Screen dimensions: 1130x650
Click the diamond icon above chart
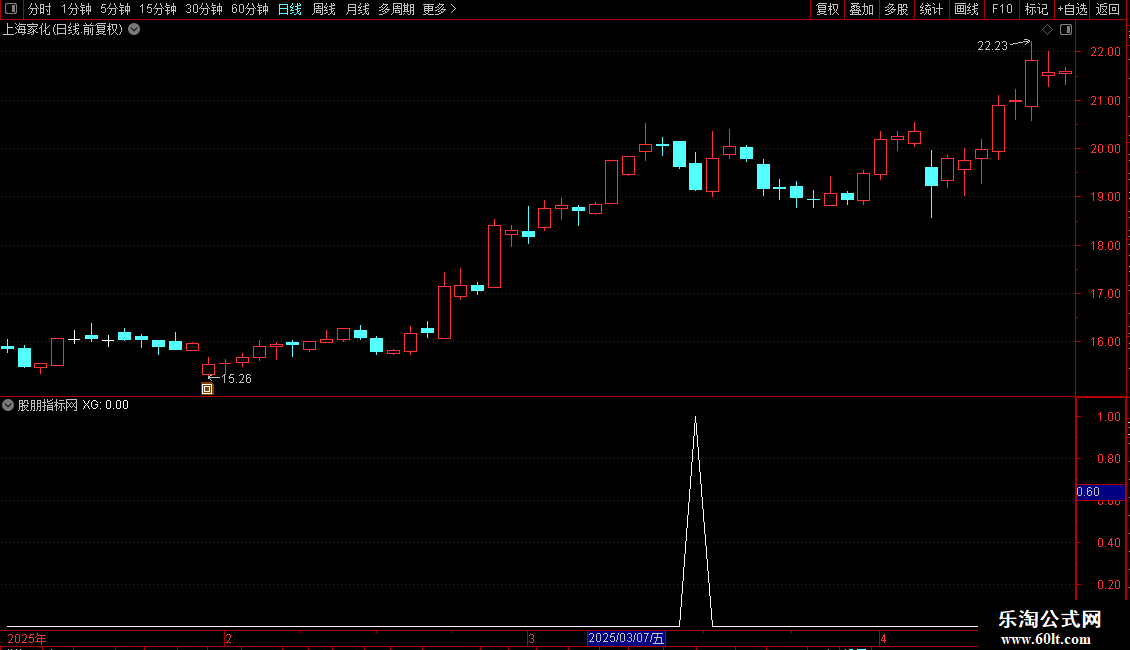tap(1048, 30)
